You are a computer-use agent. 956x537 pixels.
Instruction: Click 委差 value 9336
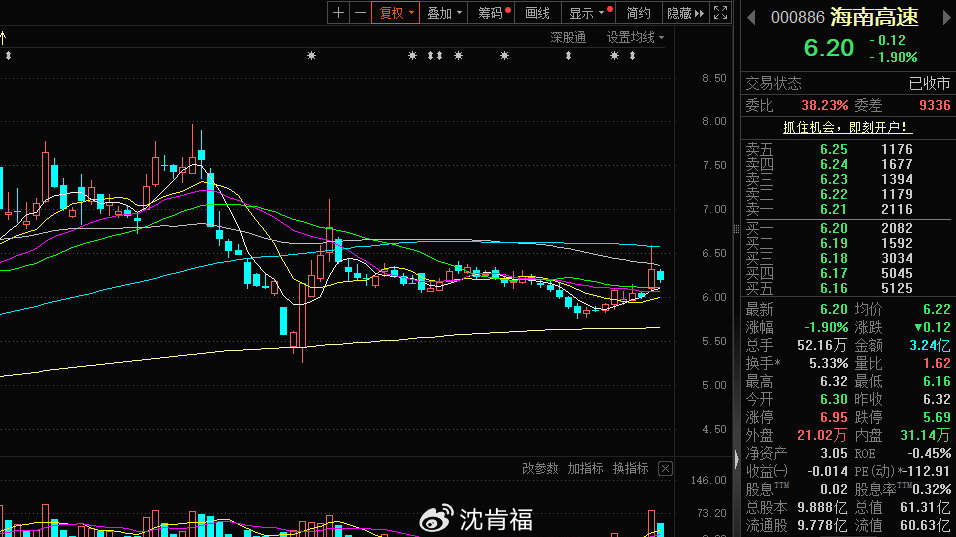[934, 105]
